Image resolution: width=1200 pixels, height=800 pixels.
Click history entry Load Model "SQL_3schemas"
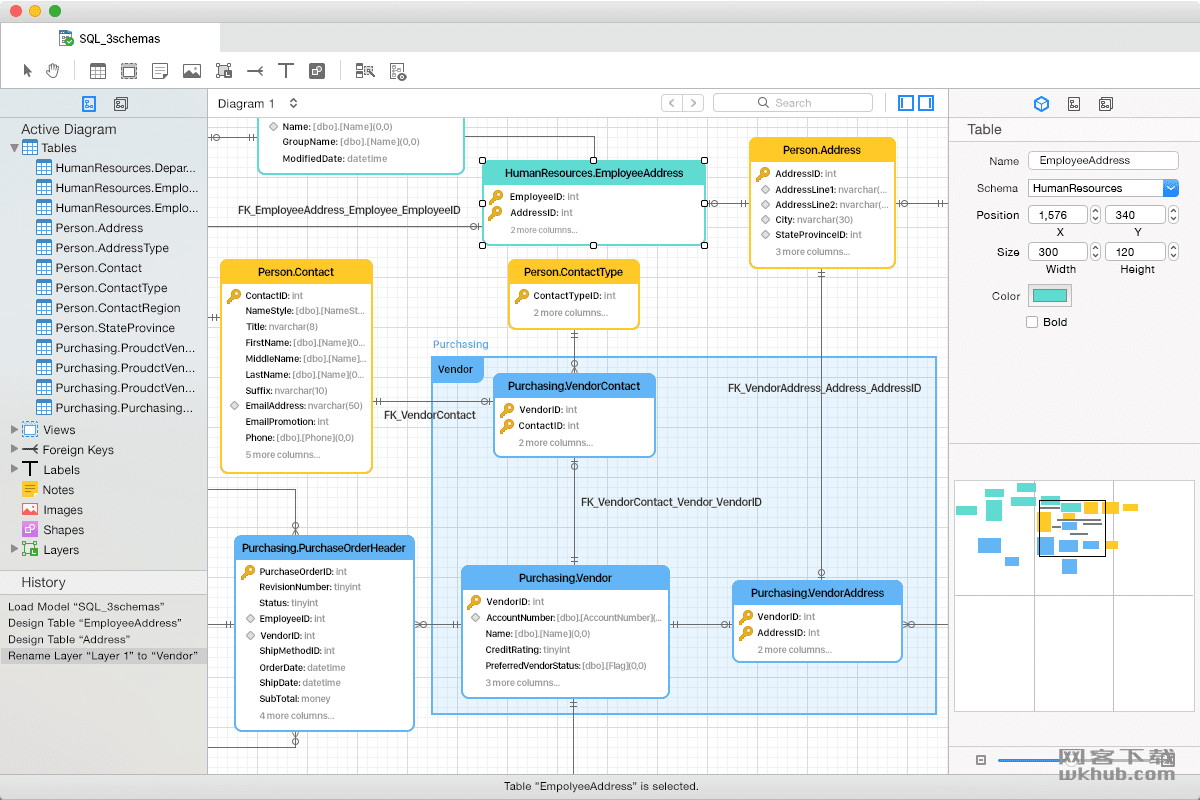[x=104, y=607]
